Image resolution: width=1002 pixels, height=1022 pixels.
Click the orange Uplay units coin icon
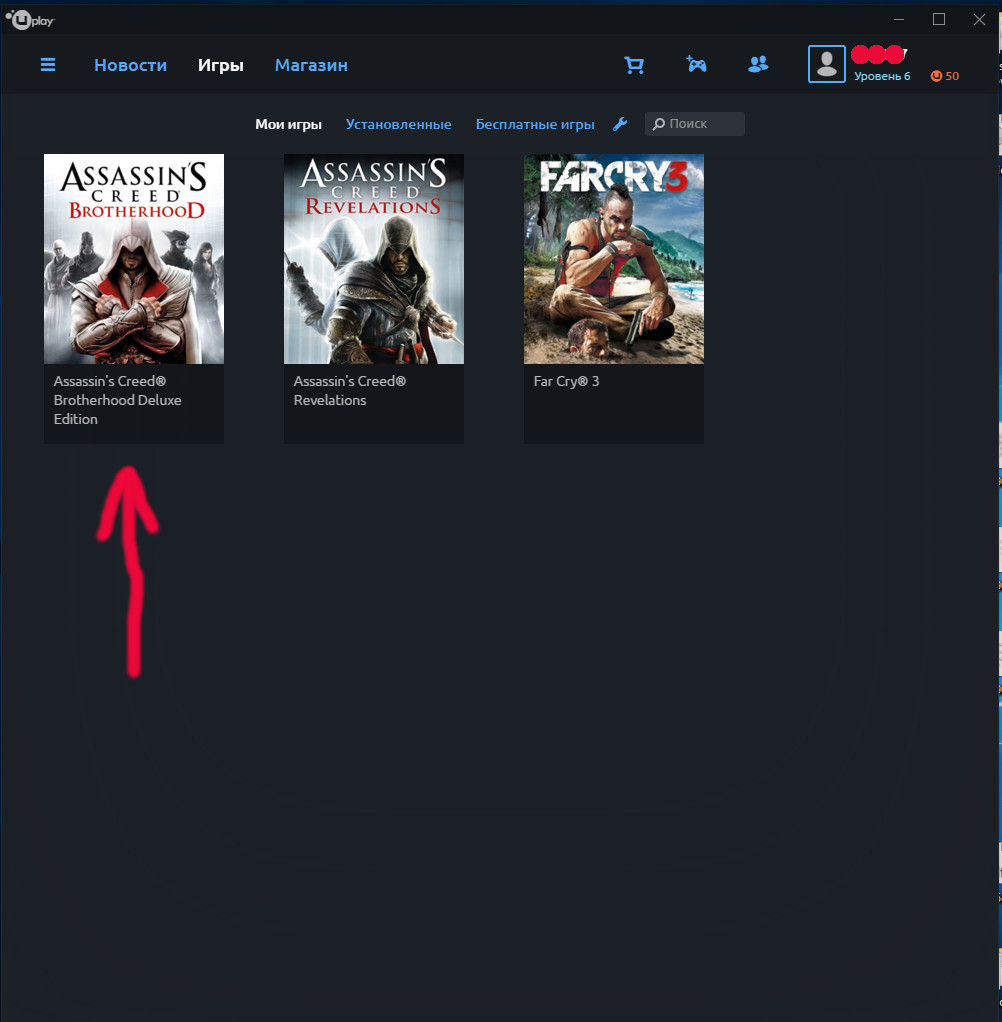click(x=936, y=76)
